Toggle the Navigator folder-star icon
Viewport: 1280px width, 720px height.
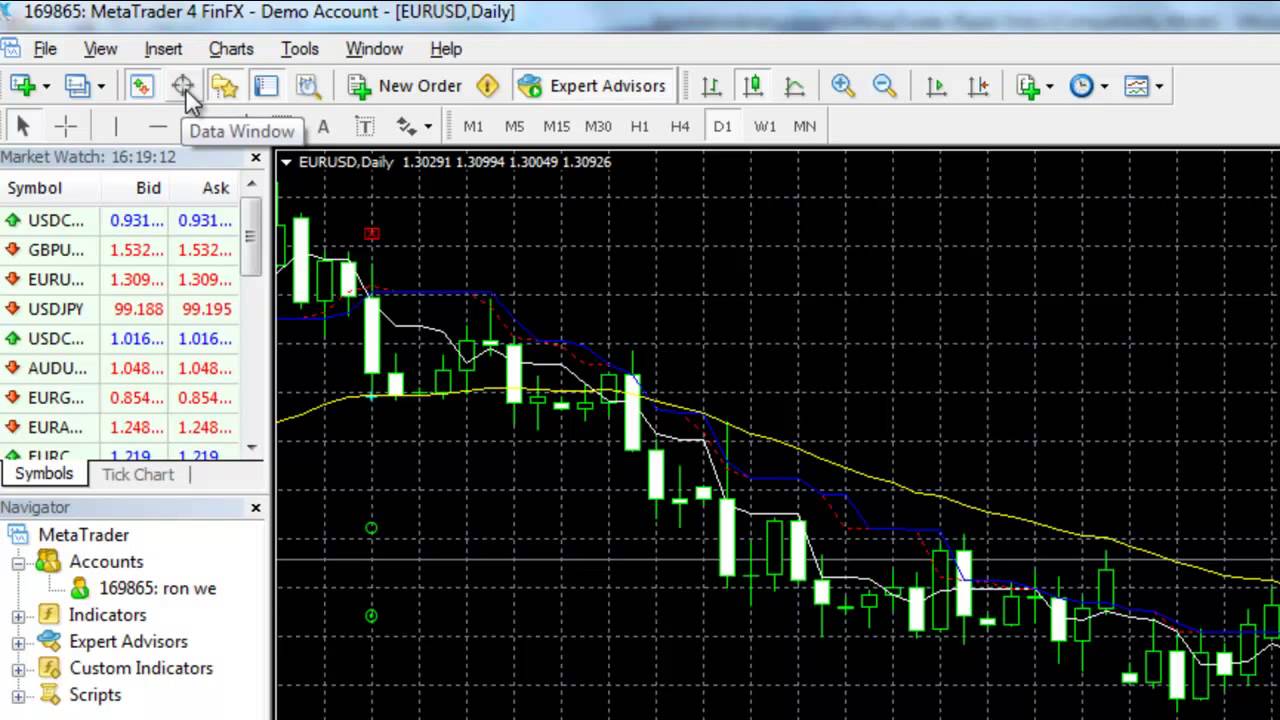(x=224, y=86)
